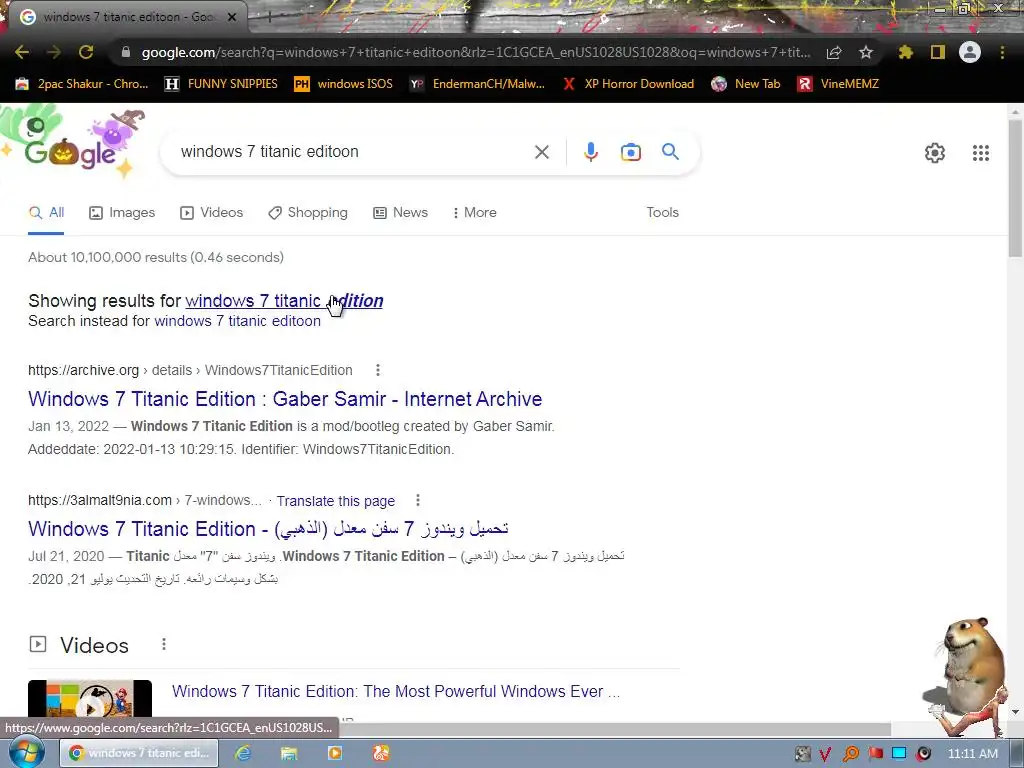Select the Images results tab
This screenshot has width=1024, height=768.
pos(122,212)
